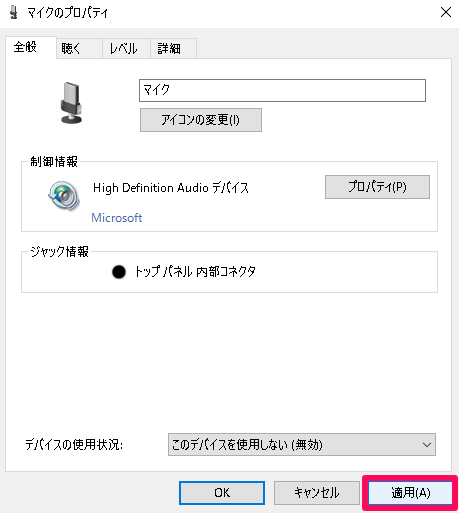Select the 全般 tab
459x513 pixels.
coord(31,47)
